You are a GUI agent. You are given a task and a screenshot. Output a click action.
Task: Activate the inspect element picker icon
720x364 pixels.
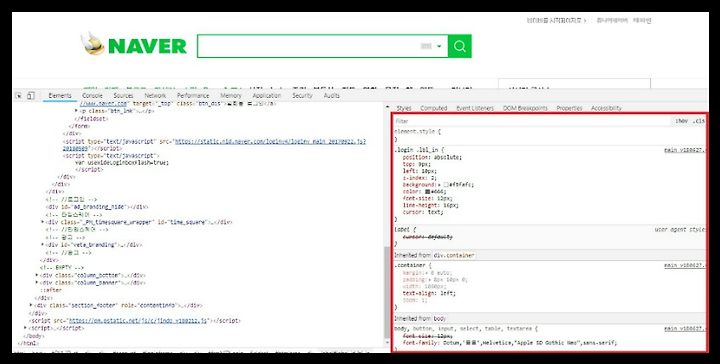coord(19,96)
